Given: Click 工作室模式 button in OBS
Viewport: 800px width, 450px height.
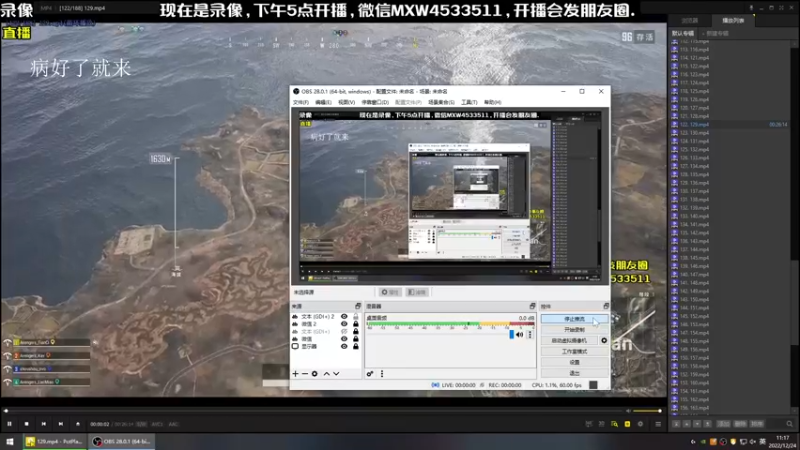Looking at the screenshot, I should 574,352.
